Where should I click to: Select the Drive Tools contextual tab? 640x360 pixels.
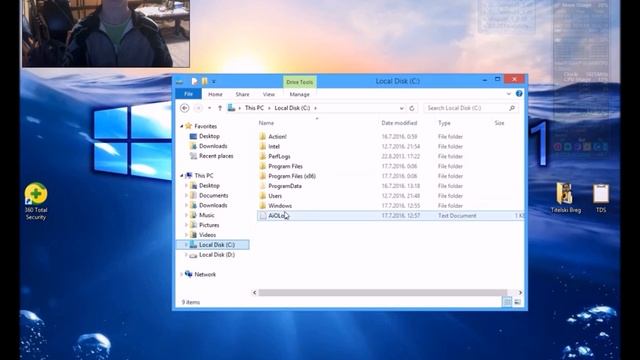299,82
